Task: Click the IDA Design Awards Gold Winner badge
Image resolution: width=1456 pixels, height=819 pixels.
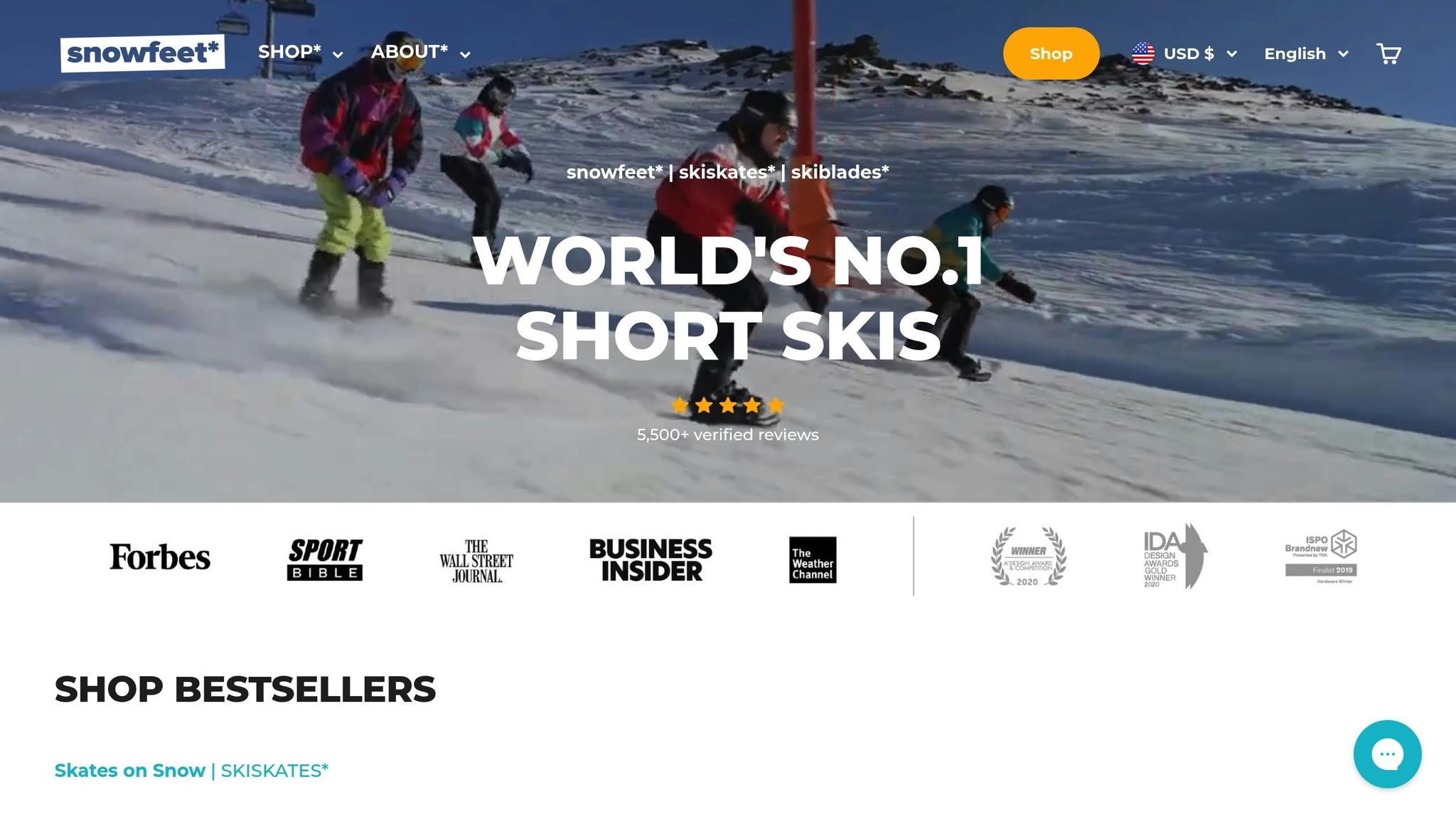Action: coord(1174,557)
